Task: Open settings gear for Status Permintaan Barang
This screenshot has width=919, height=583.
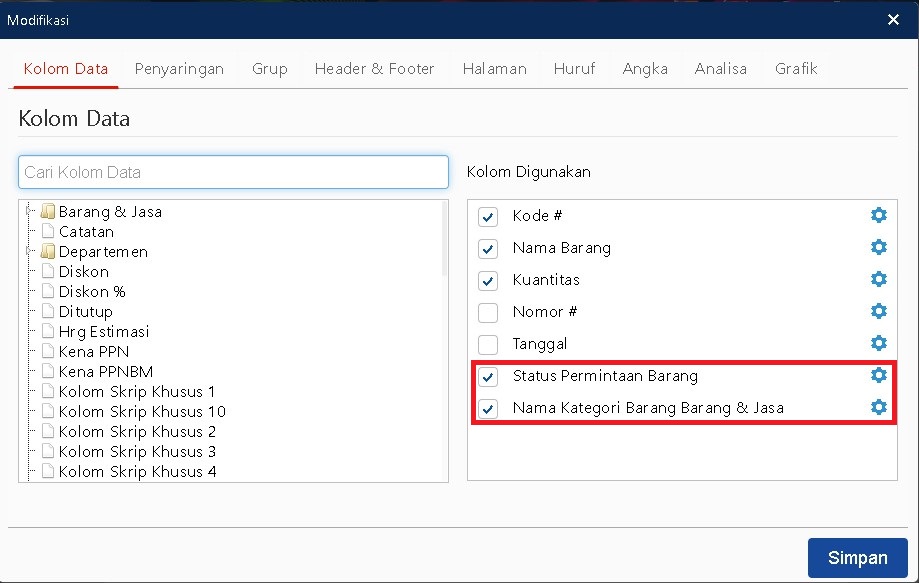Action: pyautogui.click(x=878, y=375)
